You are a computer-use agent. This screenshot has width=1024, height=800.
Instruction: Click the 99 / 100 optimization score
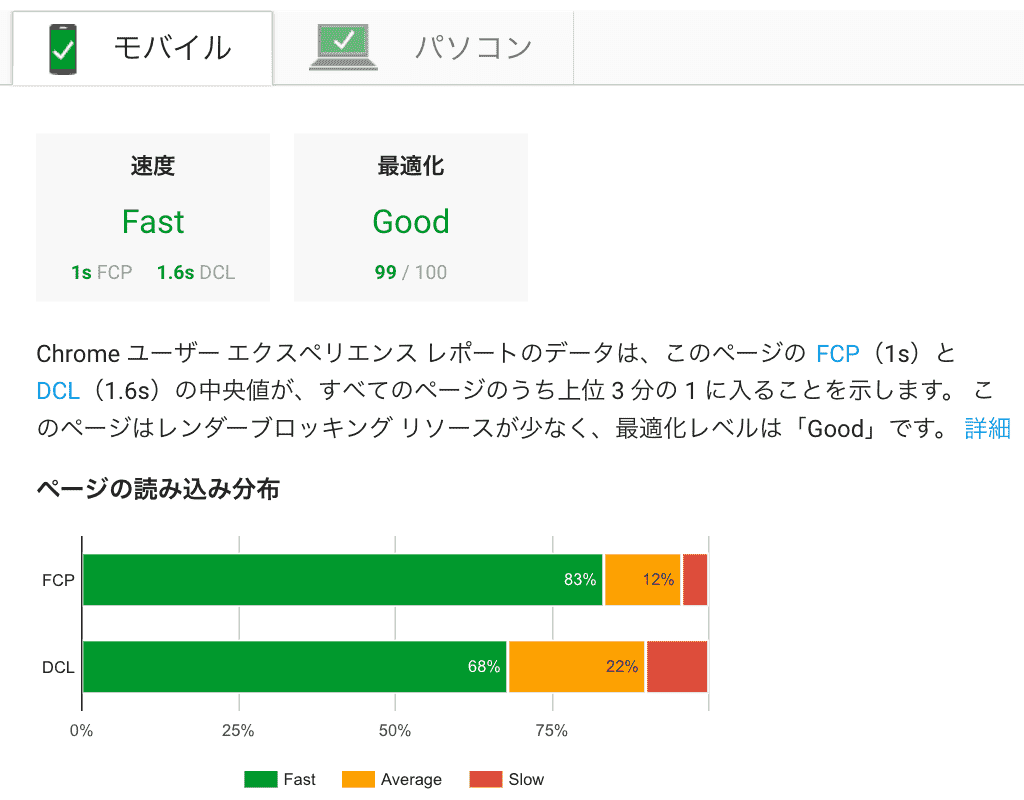pyautogui.click(x=411, y=272)
